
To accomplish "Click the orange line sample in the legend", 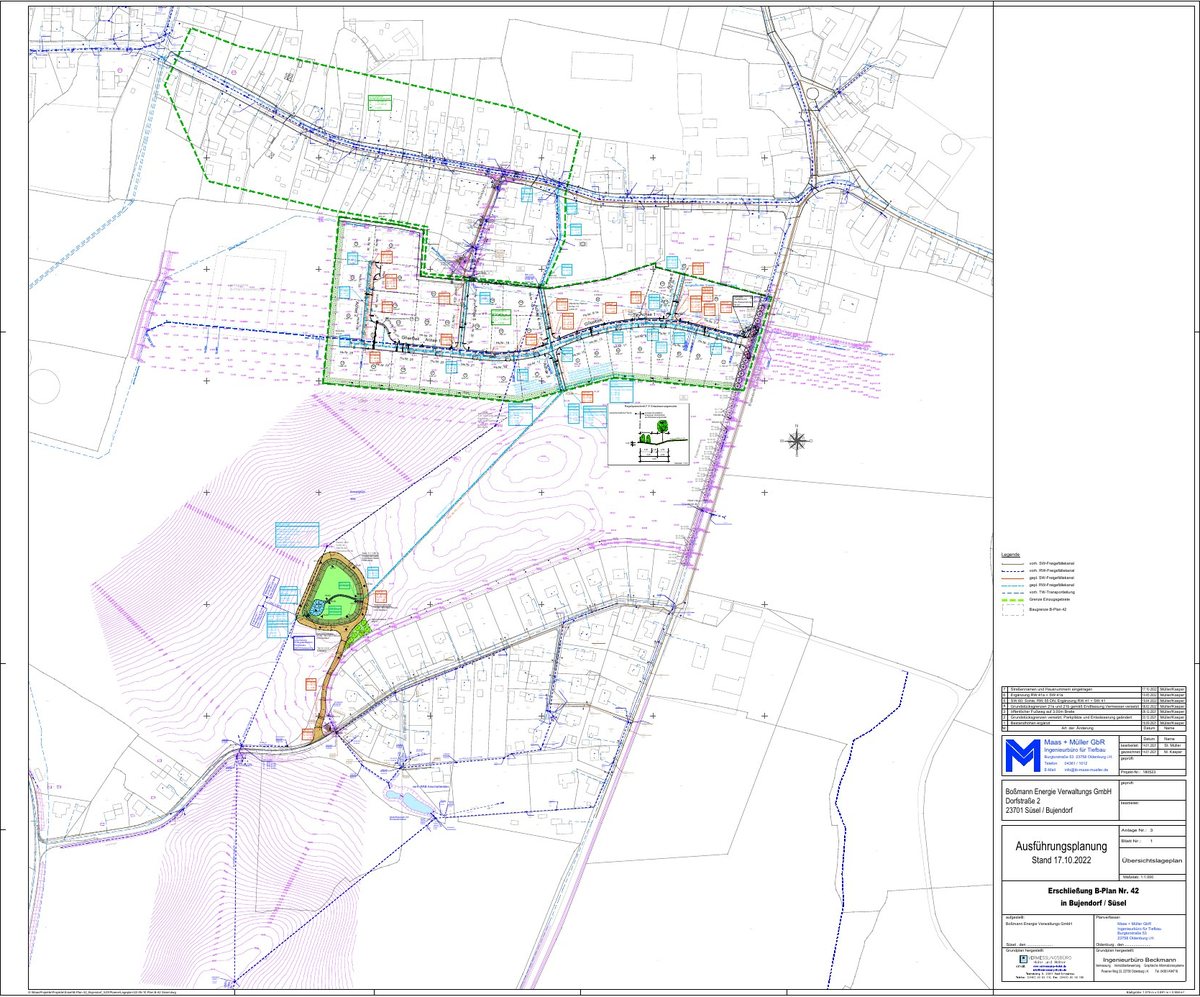I will coord(1013,578).
